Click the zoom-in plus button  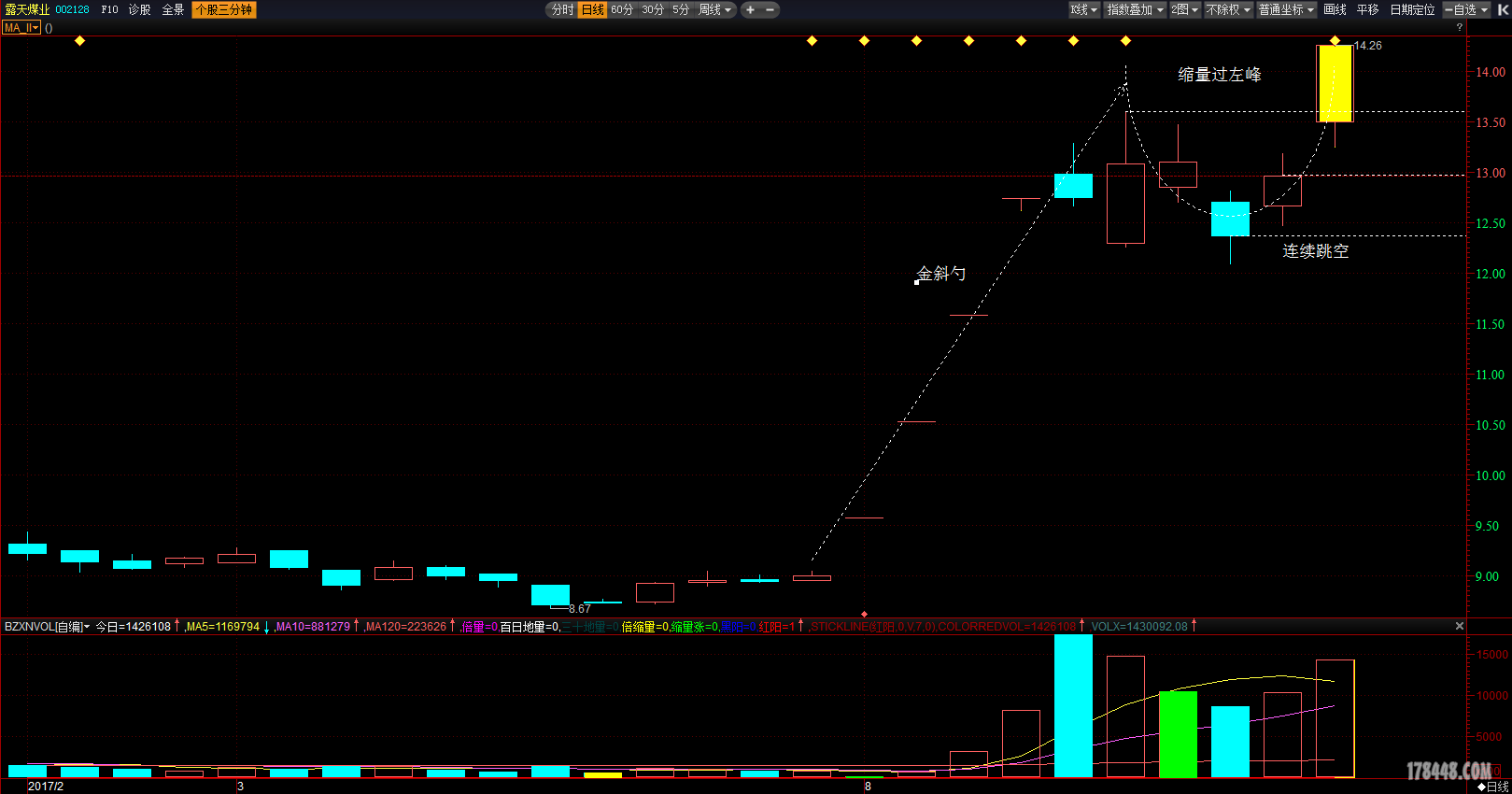(750, 9)
